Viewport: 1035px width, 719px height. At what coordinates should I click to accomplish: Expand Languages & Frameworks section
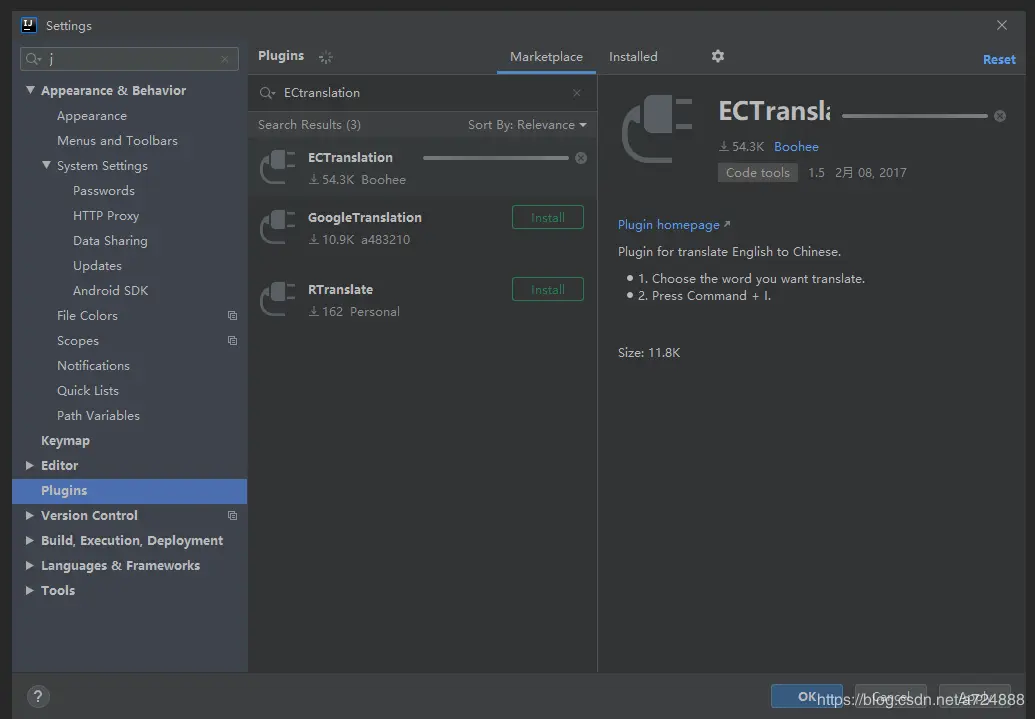[x=30, y=566]
